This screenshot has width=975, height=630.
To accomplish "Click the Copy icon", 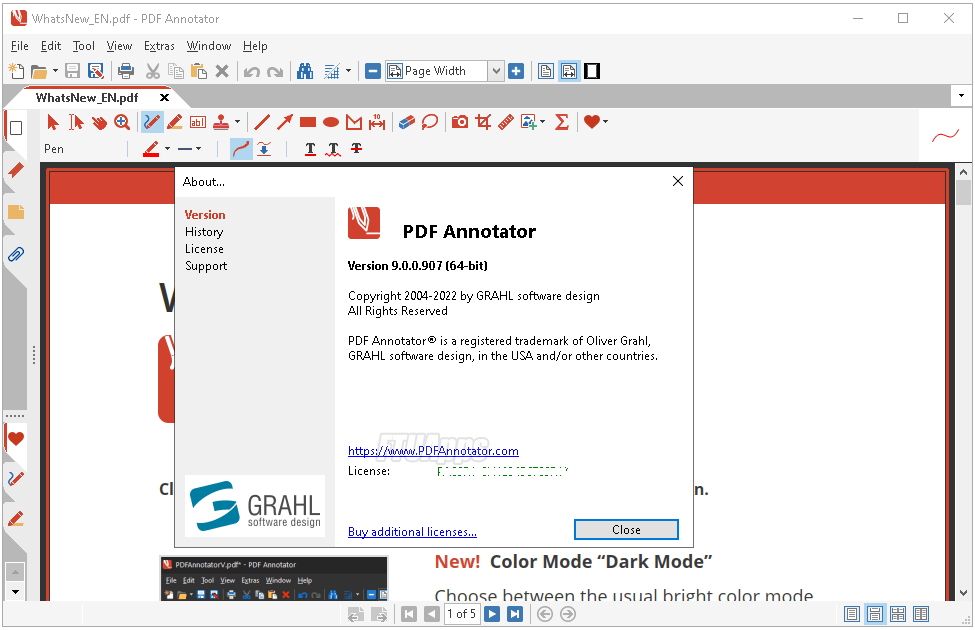I will (x=176, y=71).
